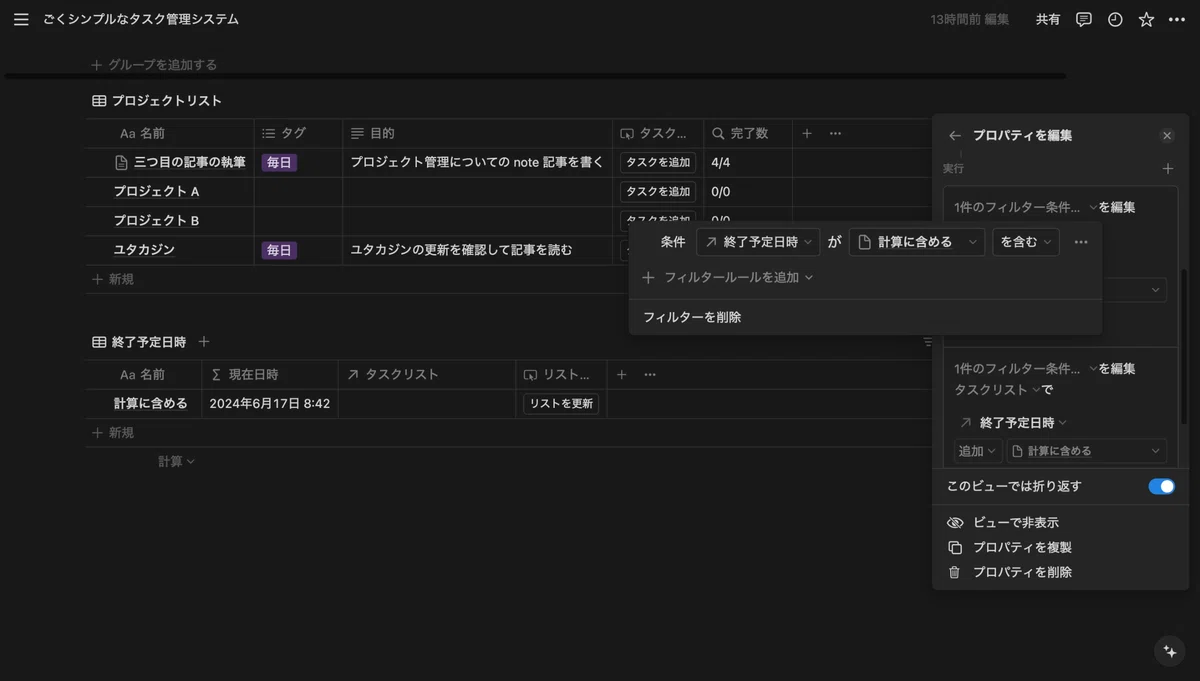The width and height of the screenshot is (1200, 681).
Task: Open the 三つ目の記事の執筆 page
Action: [190, 162]
